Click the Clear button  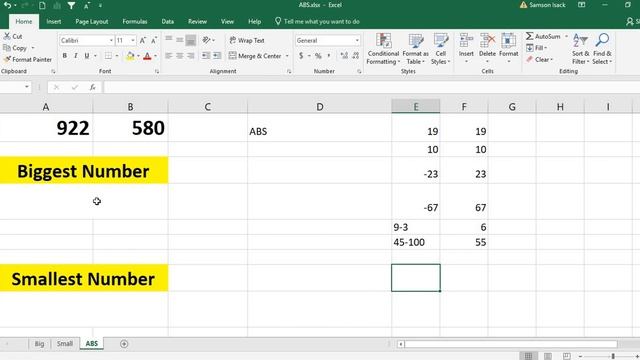point(539,60)
